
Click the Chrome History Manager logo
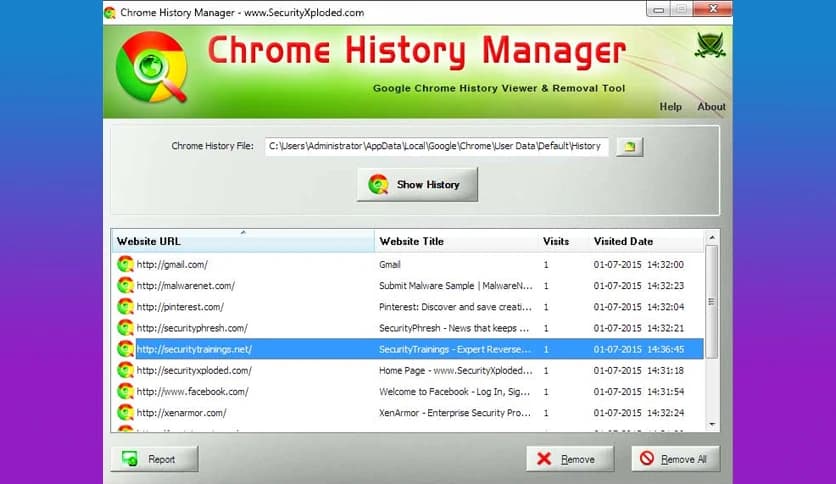(x=152, y=67)
